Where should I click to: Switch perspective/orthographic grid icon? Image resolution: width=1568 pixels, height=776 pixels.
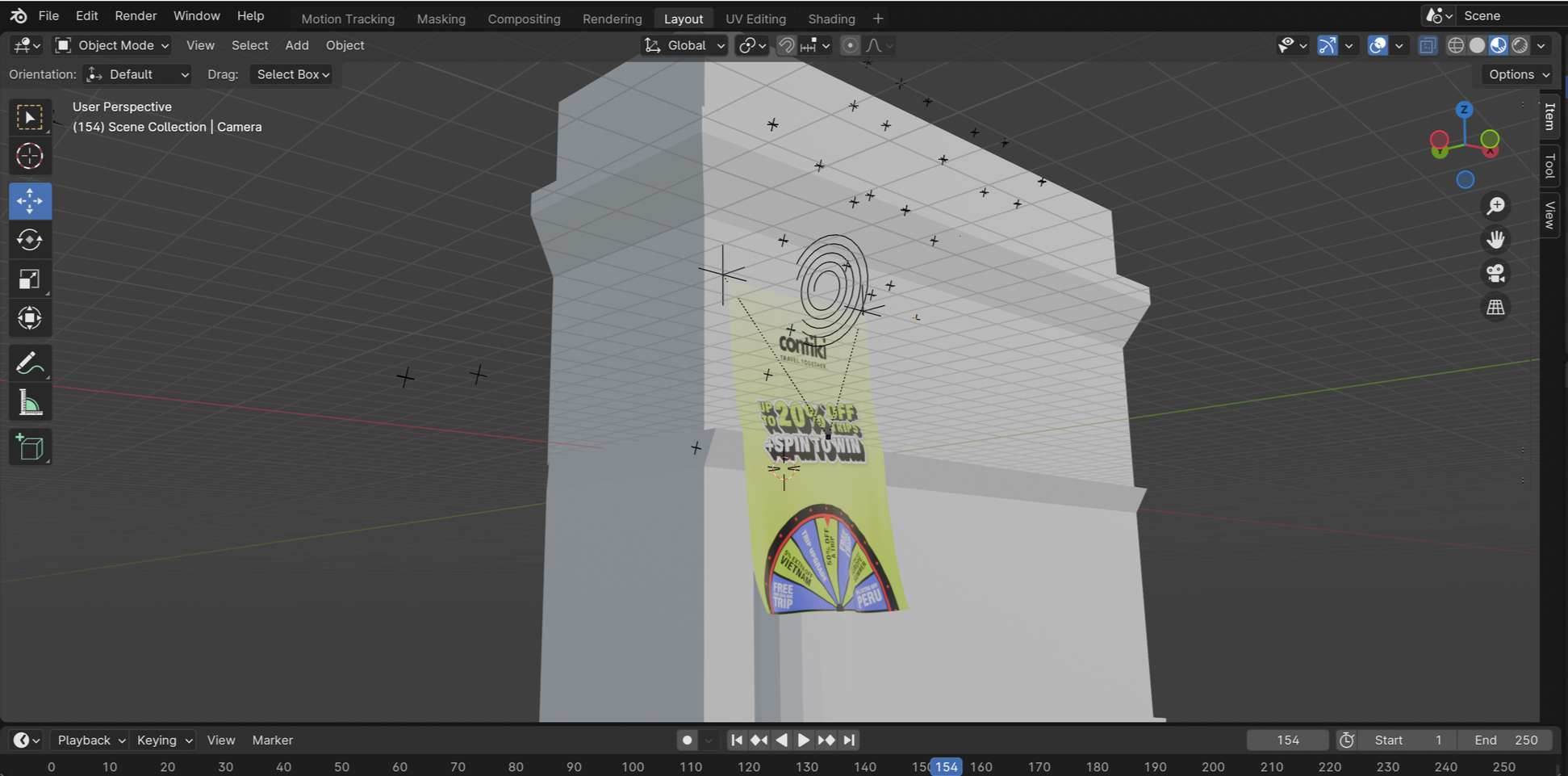click(x=1495, y=308)
